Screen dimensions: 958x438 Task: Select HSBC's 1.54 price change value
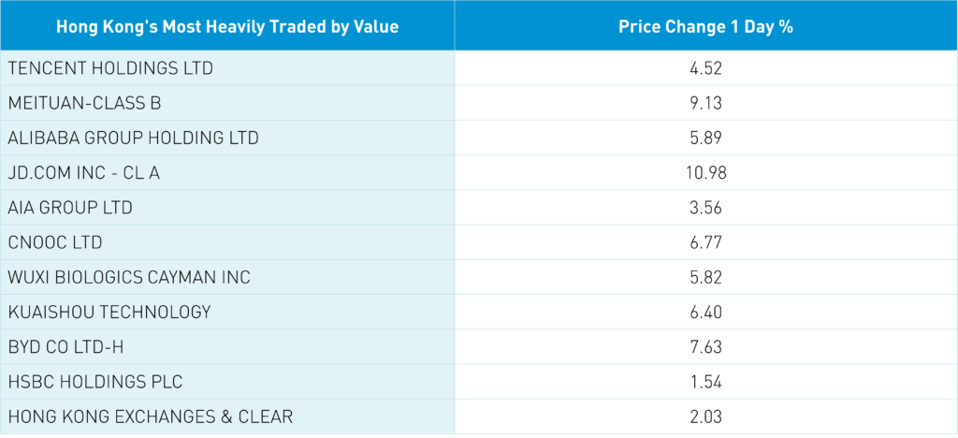coord(705,382)
